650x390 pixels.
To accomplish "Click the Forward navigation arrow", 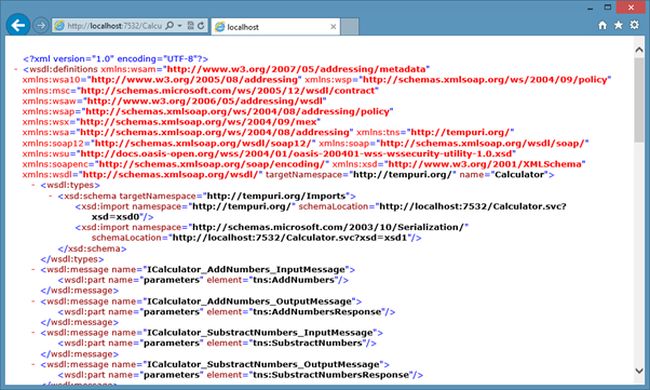I will point(41,26).
